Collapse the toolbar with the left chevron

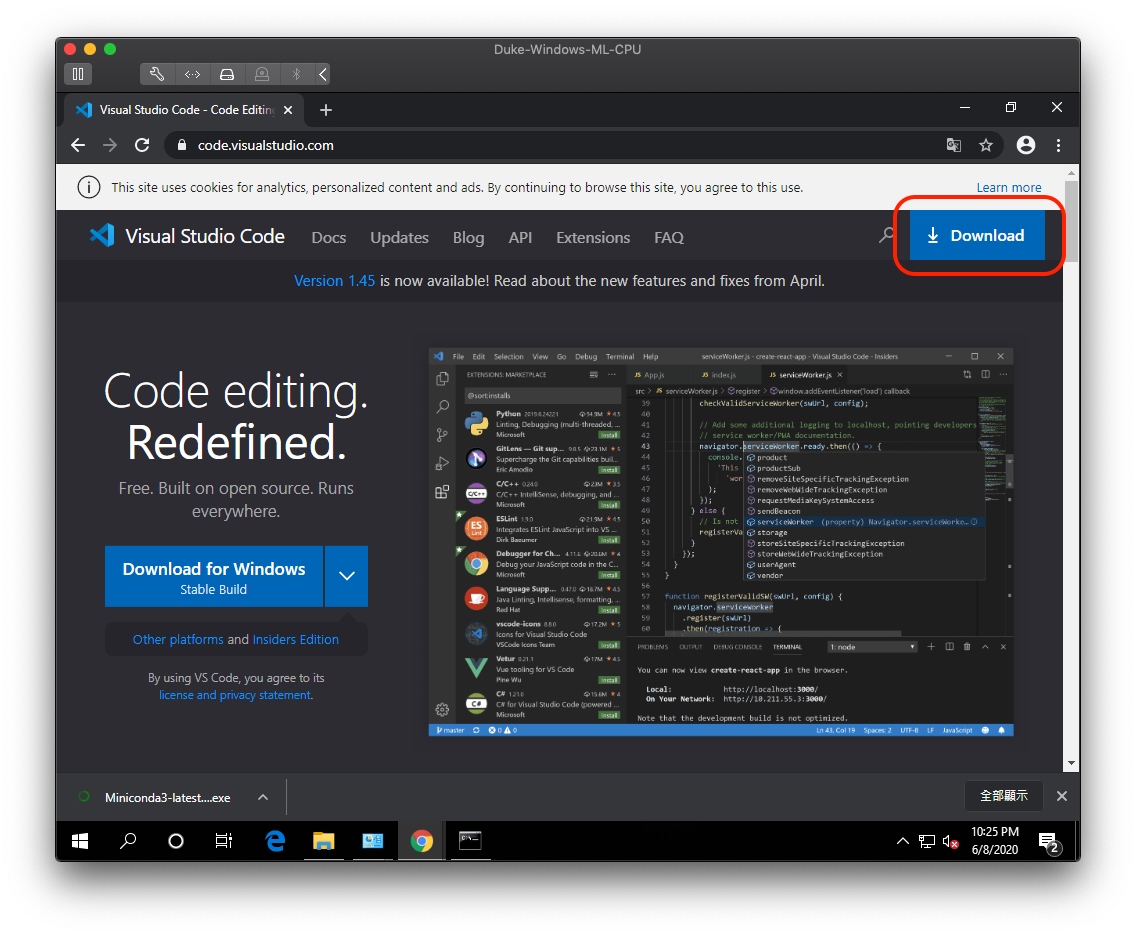tap(322, 73)
